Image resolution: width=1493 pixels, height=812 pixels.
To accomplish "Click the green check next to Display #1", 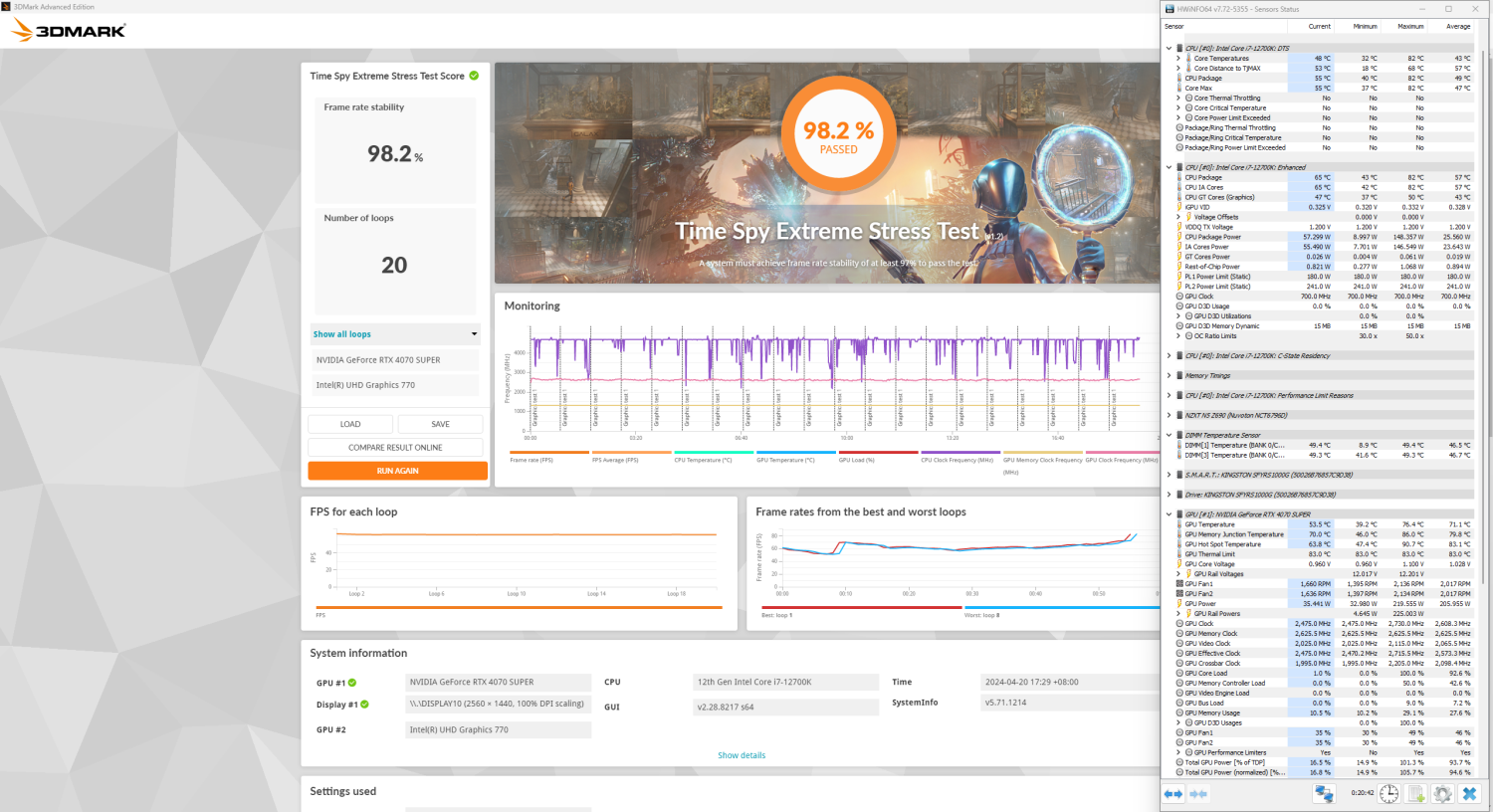I will 364,705.
